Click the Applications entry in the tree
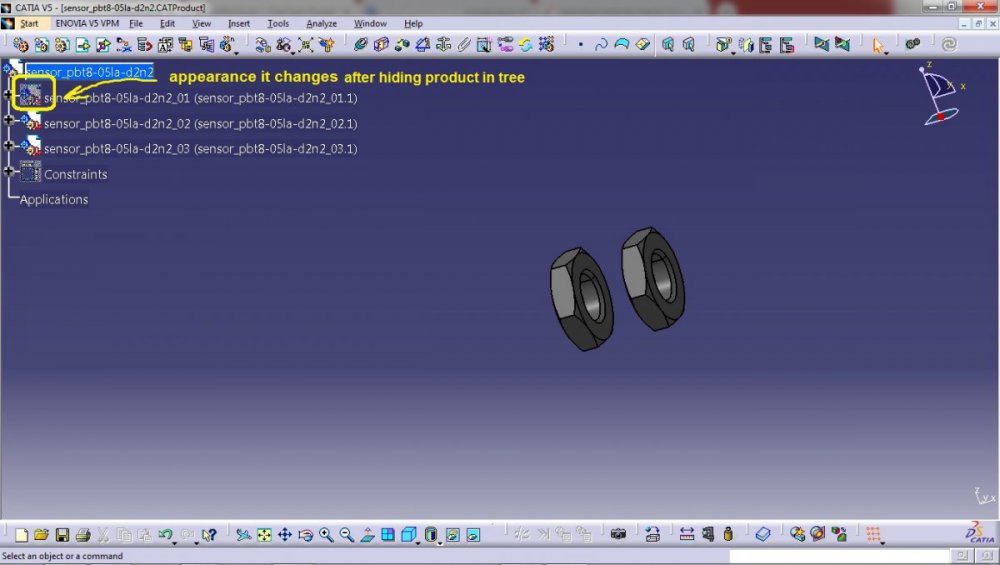 tap(54, 200)
